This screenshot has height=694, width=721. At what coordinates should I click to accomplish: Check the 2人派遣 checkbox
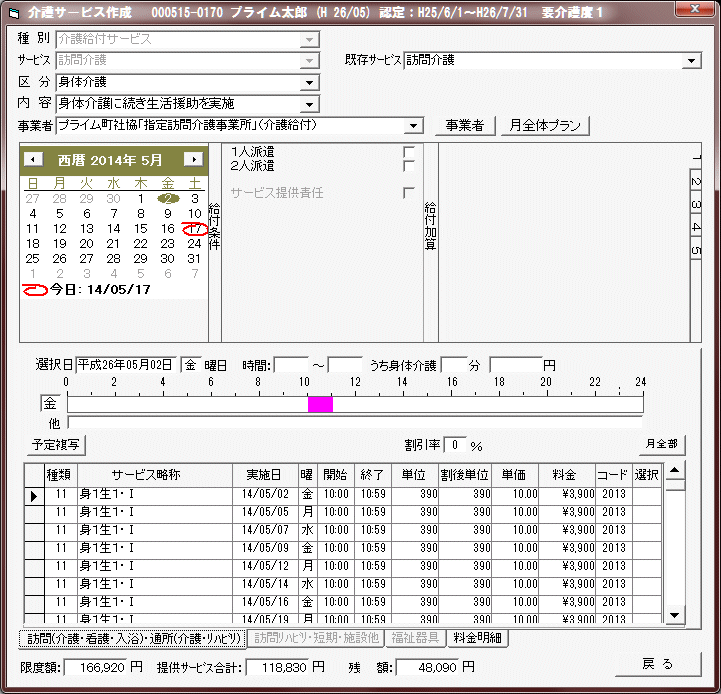[408, 165]
